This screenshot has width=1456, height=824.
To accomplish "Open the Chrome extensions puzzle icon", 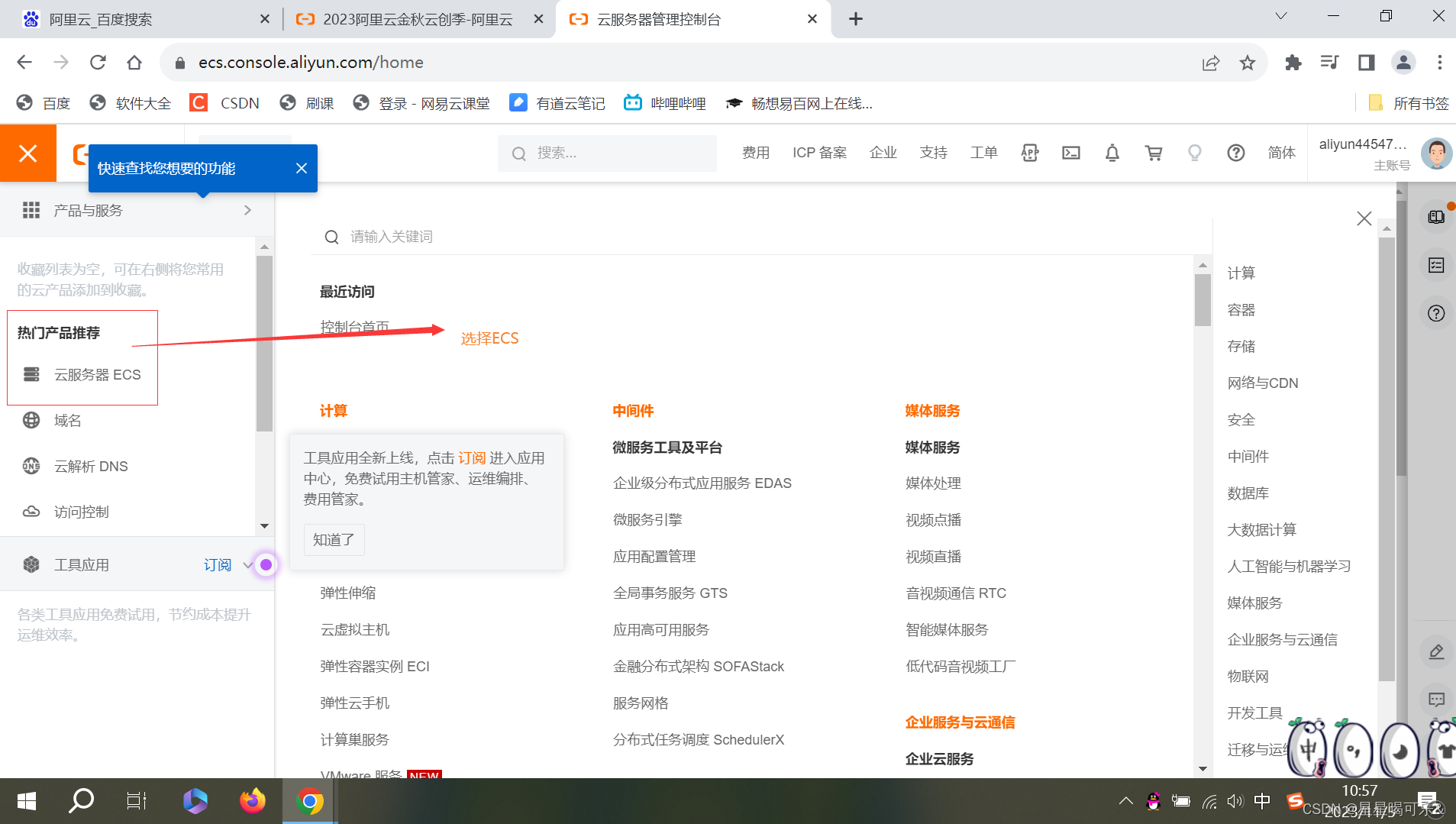I will click(x=1293, y=63).
